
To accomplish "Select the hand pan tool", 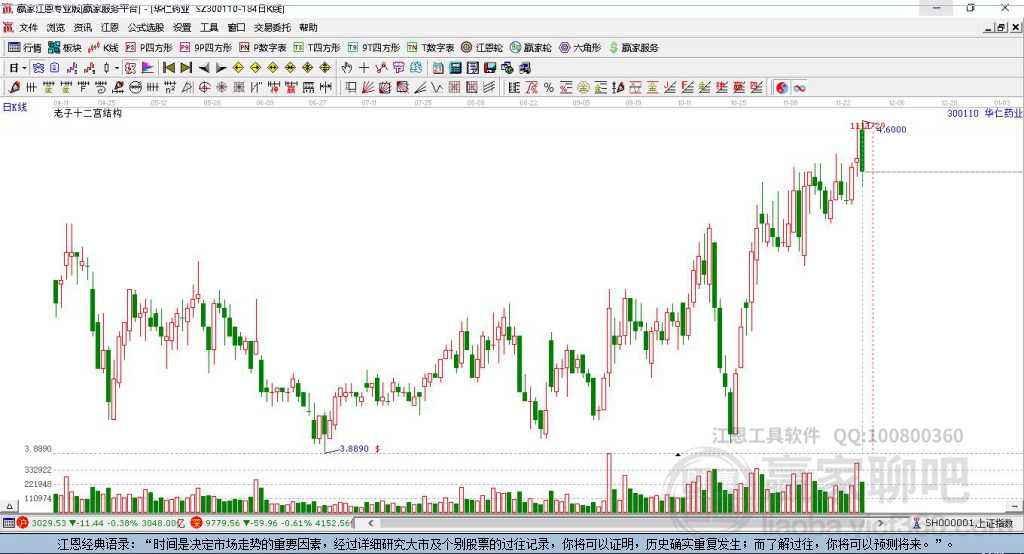I will pyautogui.click(x=347, y=68).
